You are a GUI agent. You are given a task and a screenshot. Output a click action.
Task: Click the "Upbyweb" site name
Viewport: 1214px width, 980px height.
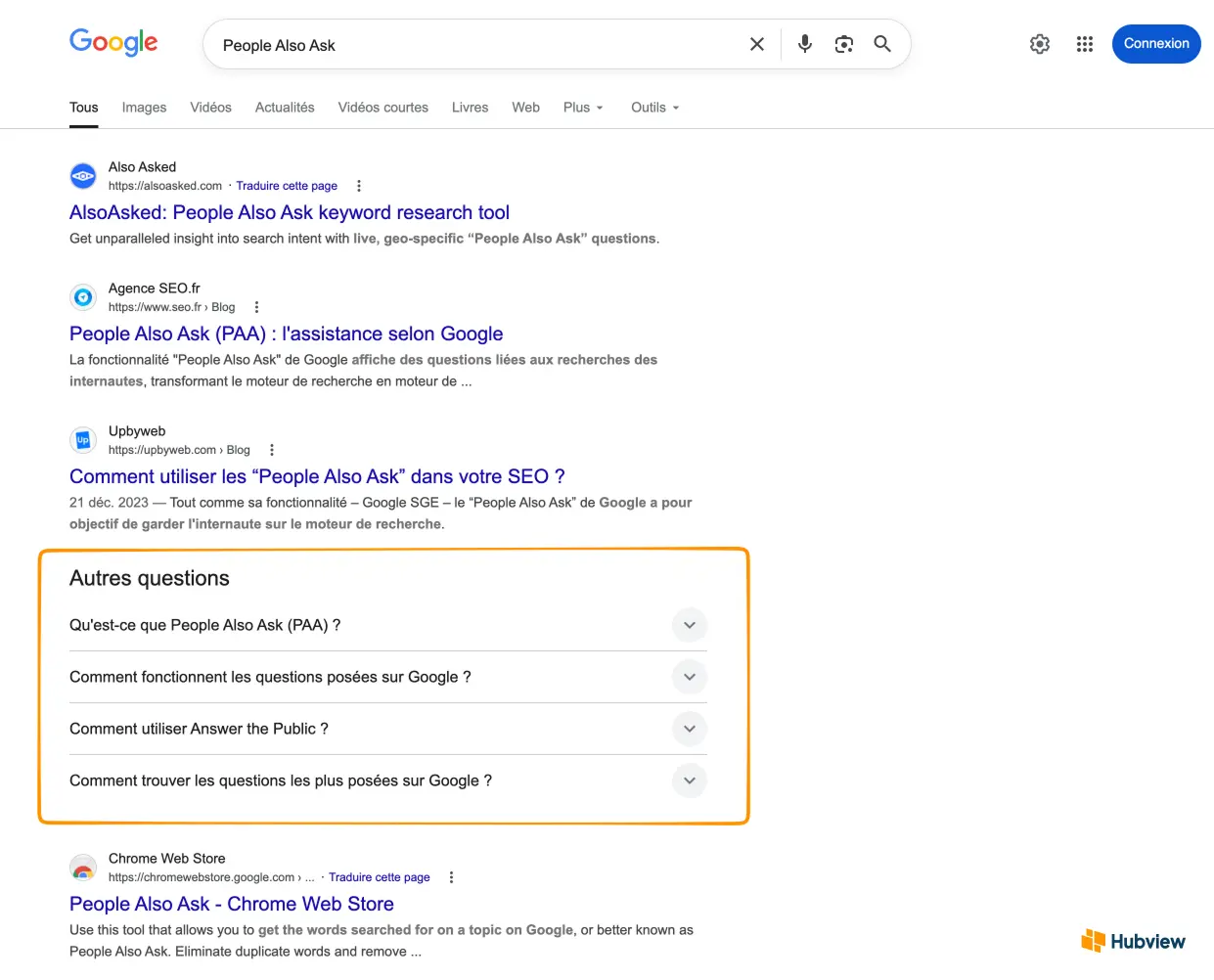tap(137, 431)
